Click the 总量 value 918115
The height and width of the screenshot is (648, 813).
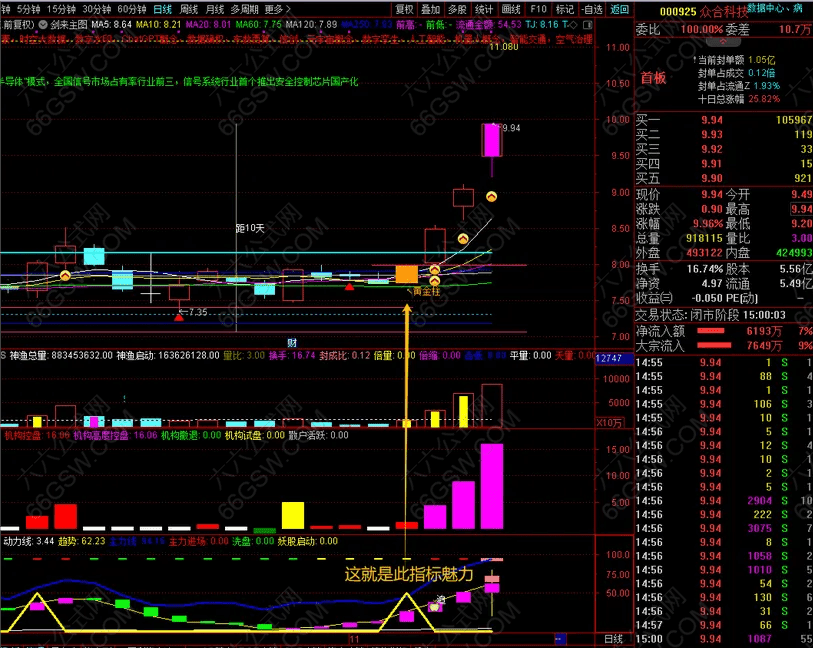(704, 238)
